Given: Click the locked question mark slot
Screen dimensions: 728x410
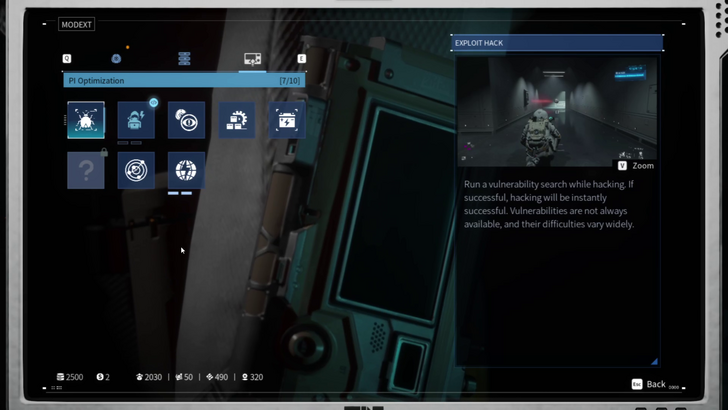Looking at the screenshot, I should [x=86, y=170].
